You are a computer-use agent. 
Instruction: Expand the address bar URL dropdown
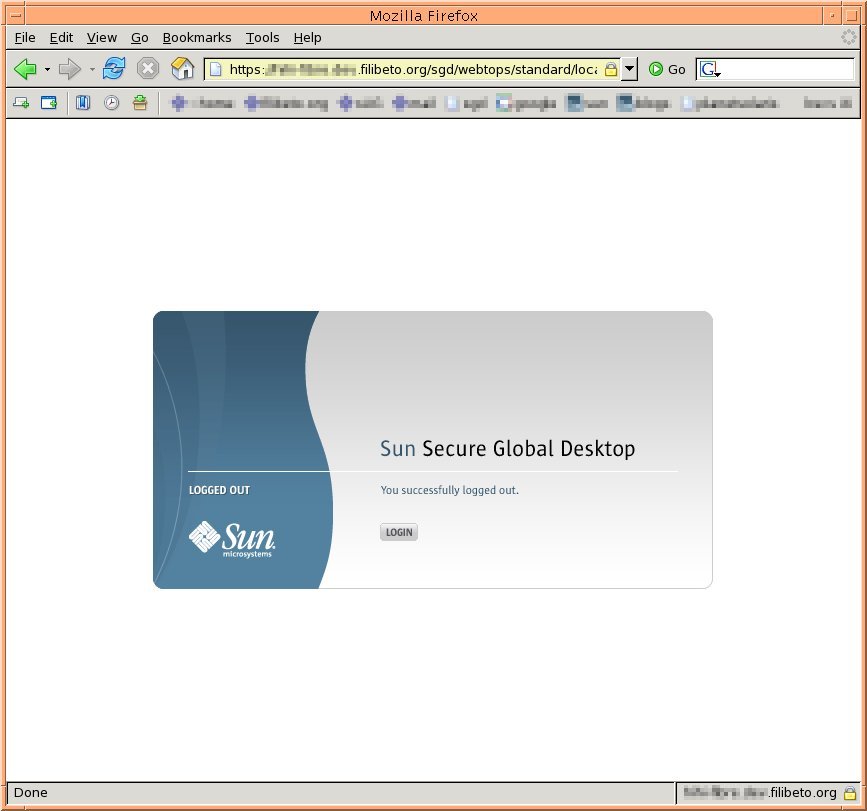point(629,69)
